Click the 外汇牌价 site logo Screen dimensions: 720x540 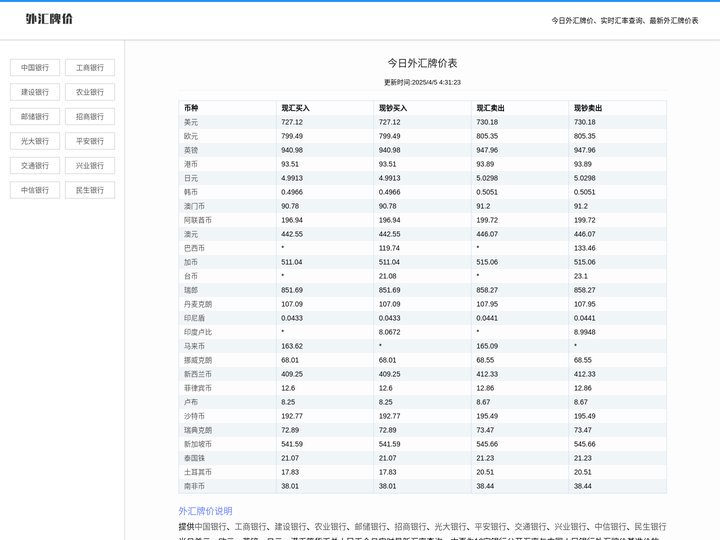(49, 19)
